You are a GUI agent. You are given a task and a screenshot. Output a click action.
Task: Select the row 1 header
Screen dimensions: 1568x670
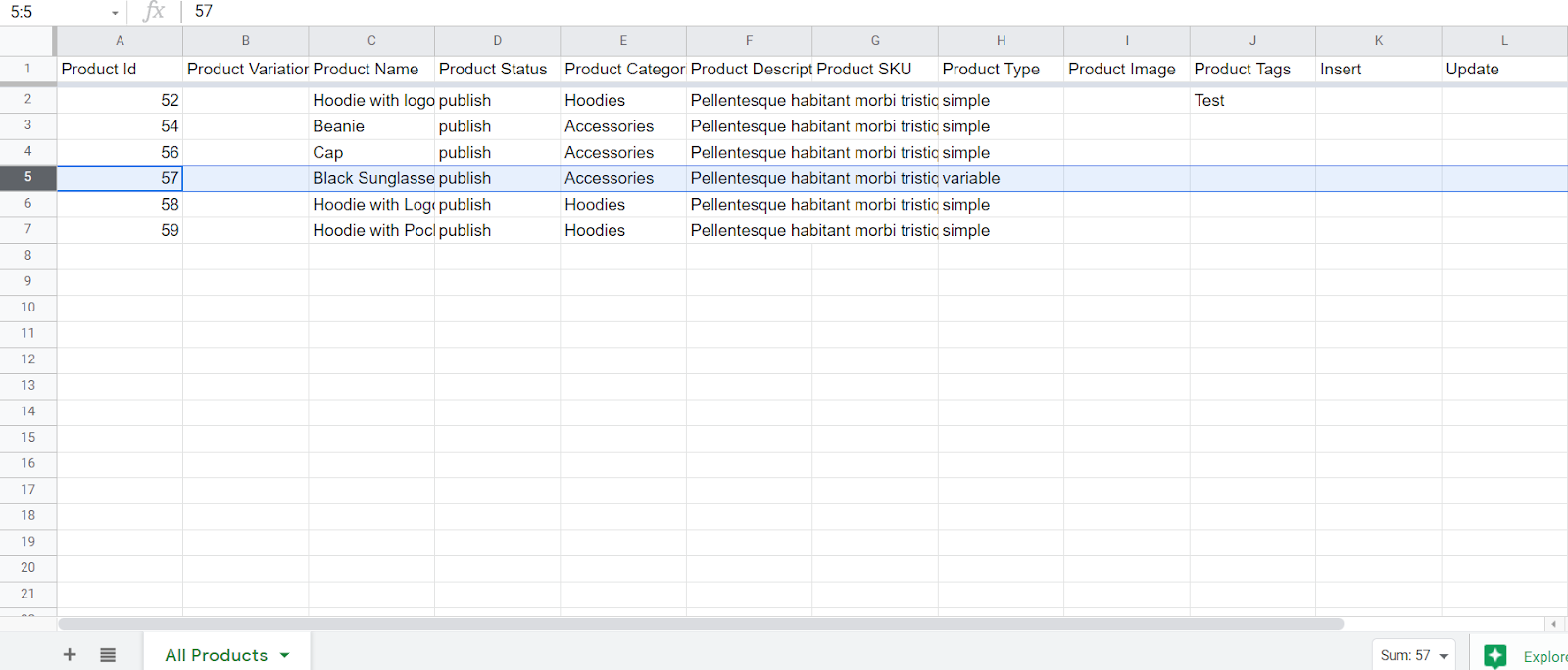click(x=27, y=69)
